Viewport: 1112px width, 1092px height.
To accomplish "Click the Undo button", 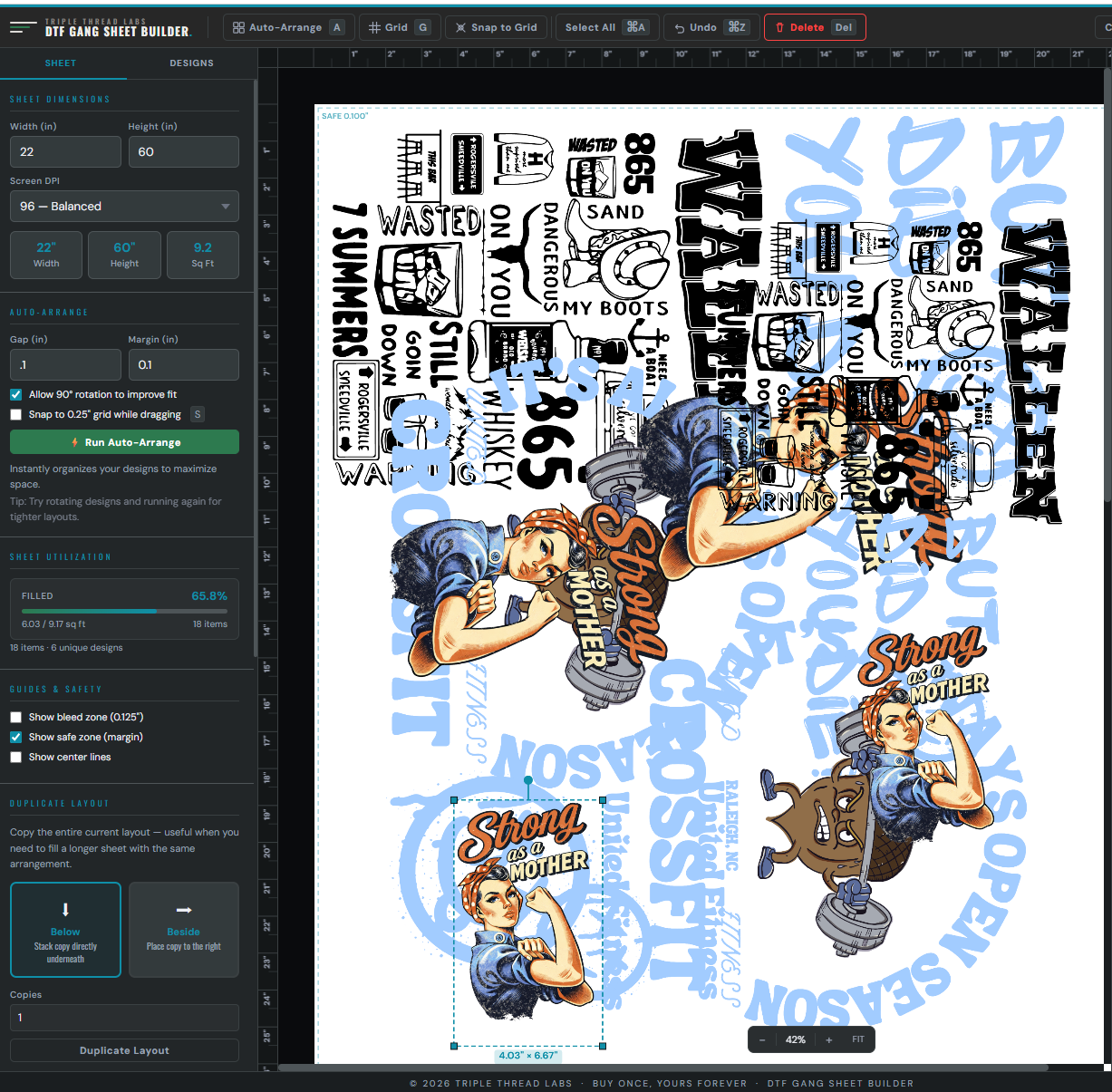I will coord(711,27).
